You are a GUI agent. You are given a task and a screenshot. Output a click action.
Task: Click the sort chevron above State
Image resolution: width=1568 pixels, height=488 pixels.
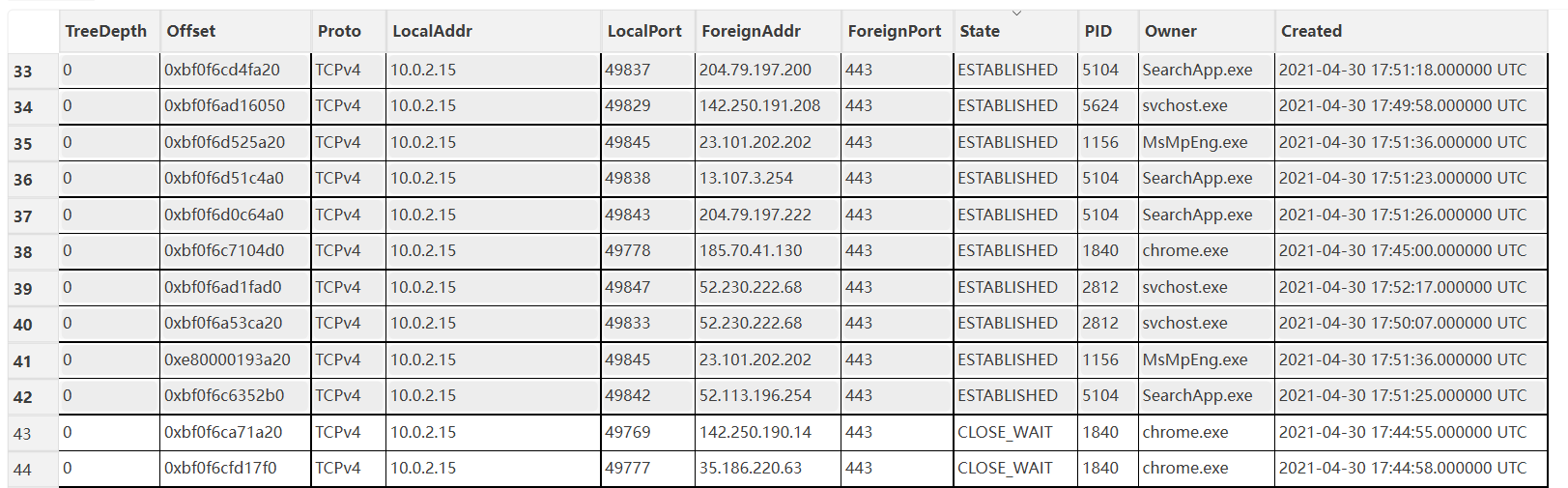tap(1016, 14)
